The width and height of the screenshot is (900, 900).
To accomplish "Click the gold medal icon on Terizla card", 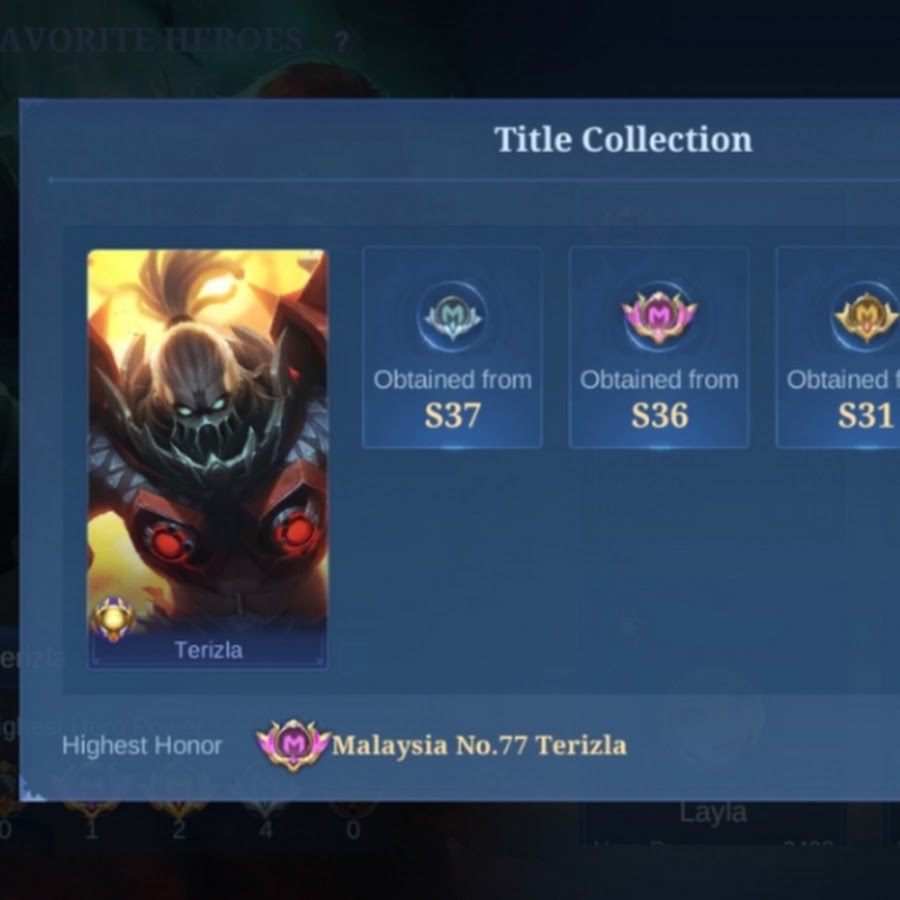I will click(x=114, y=618).
